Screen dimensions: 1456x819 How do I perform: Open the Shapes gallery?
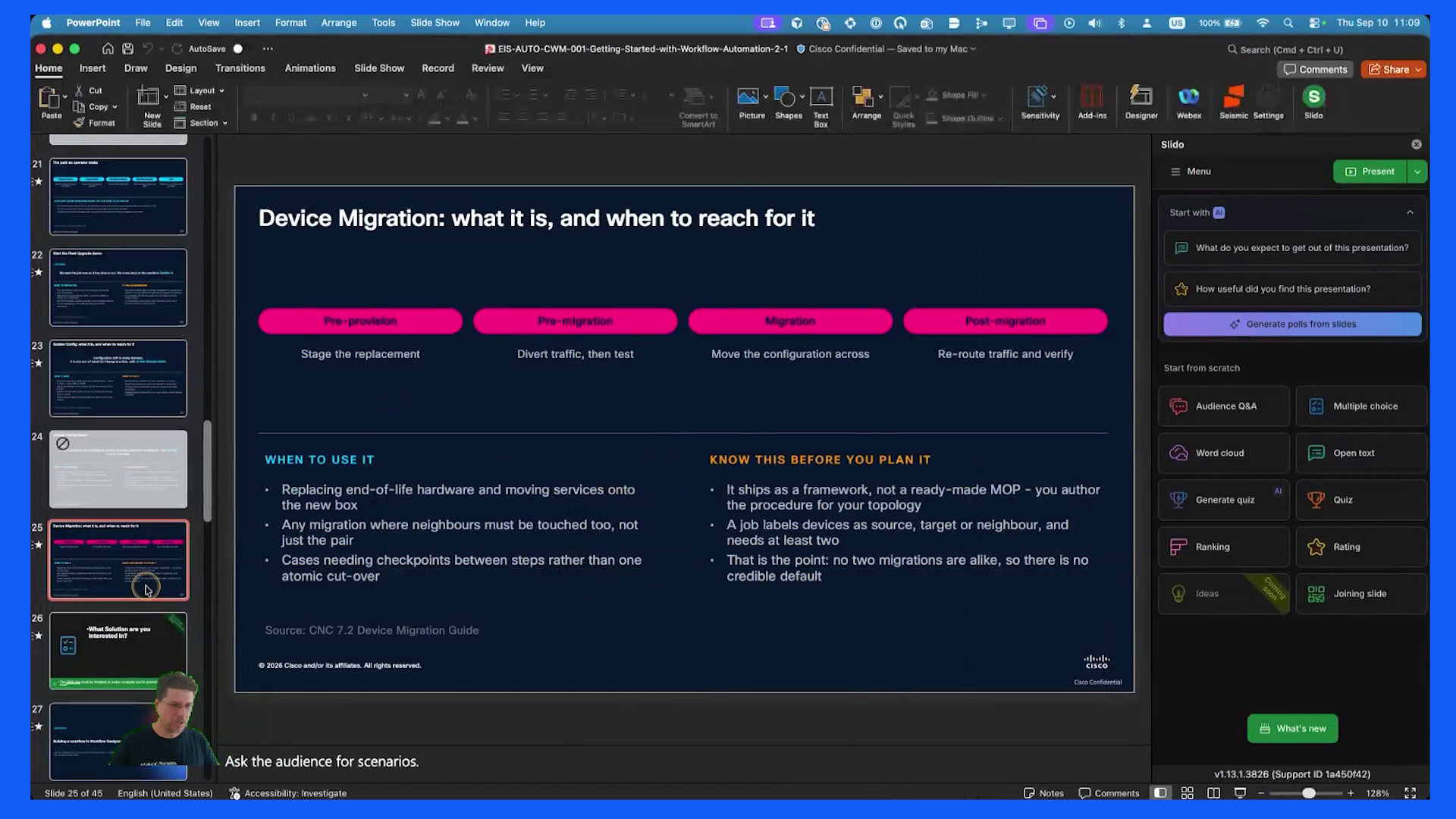coord(788,102)
